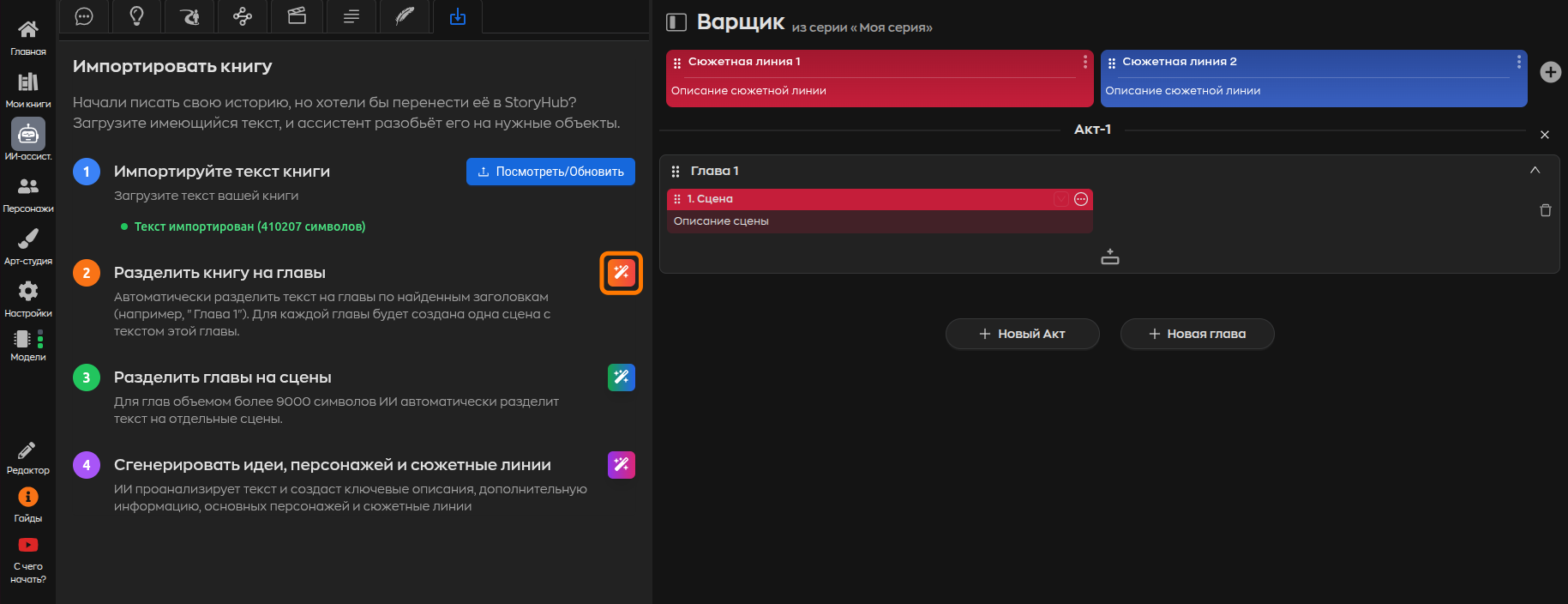The width and height of the screenshot is (1568, 604).
Task: Open options menu of Сюжетная линия 1
Action: point(1084,62)
